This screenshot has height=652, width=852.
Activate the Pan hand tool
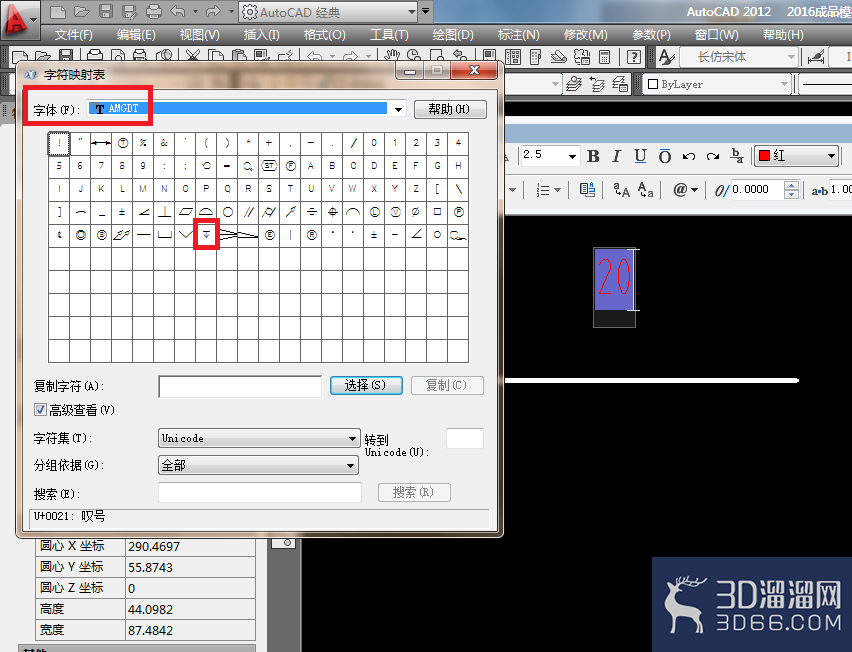(391, 56)
